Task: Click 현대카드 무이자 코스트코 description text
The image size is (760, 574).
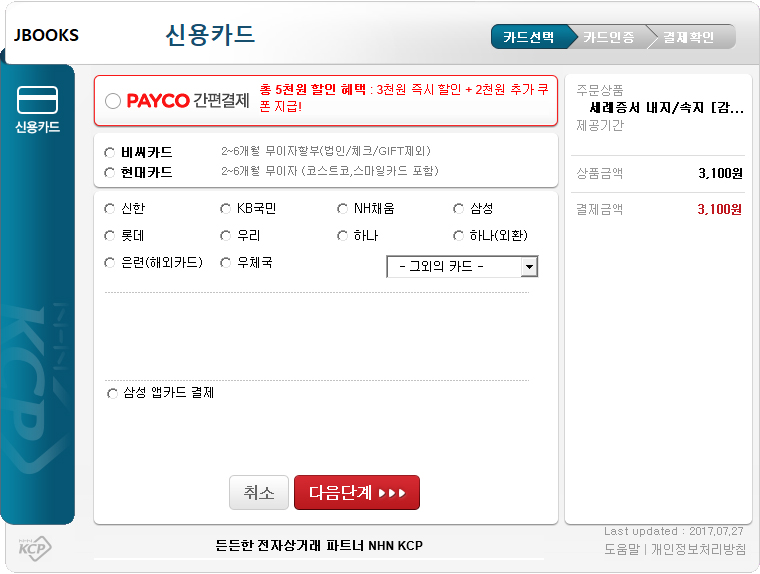Action: tap(330, 171)
